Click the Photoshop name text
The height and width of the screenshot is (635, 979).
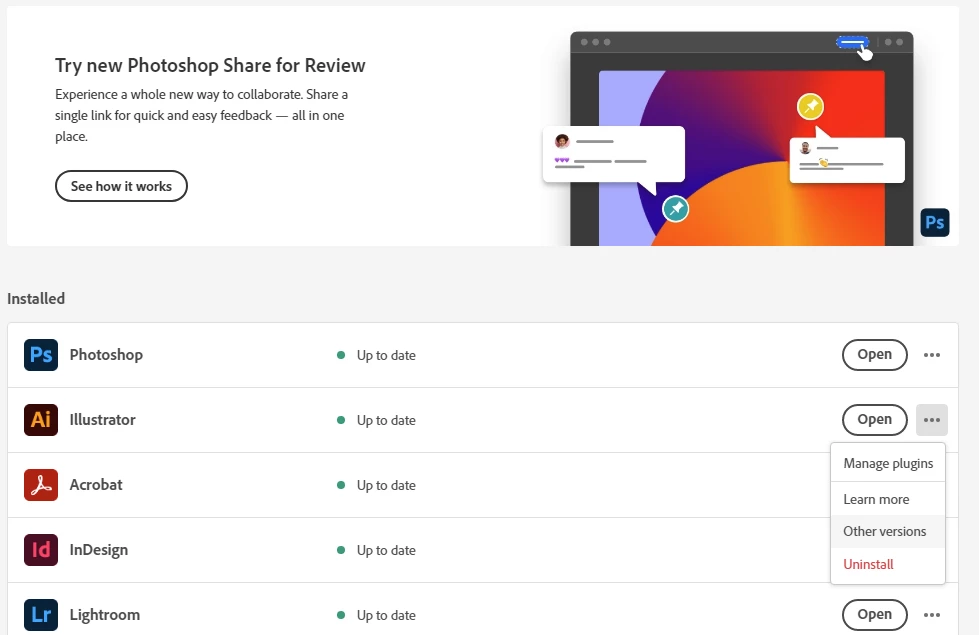pyautogui.click(x=106, y=355)
